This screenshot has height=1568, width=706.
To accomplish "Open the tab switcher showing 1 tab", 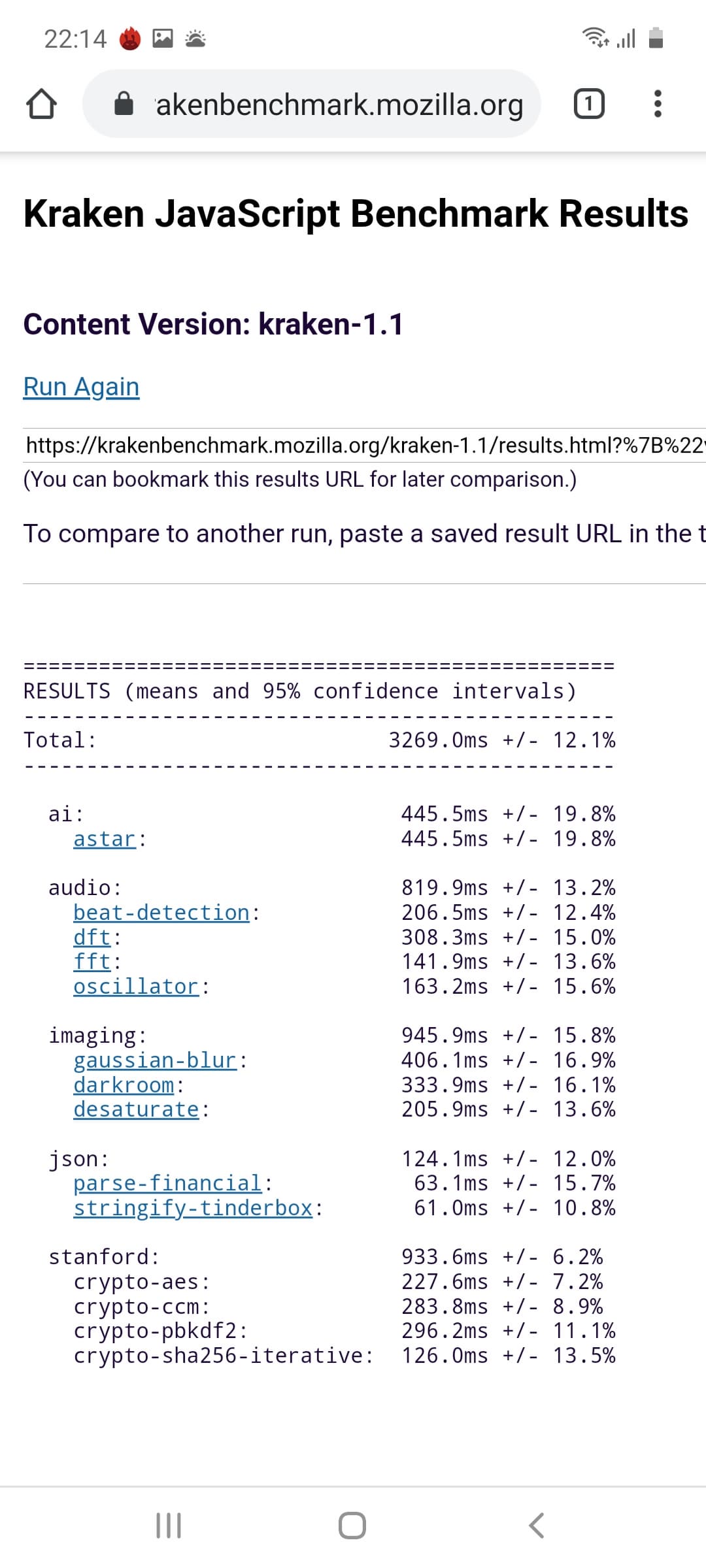I will (588, 104).
